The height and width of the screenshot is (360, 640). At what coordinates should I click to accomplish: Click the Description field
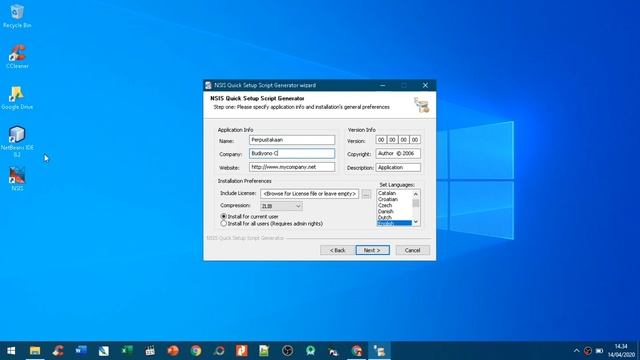coord(398,167)
